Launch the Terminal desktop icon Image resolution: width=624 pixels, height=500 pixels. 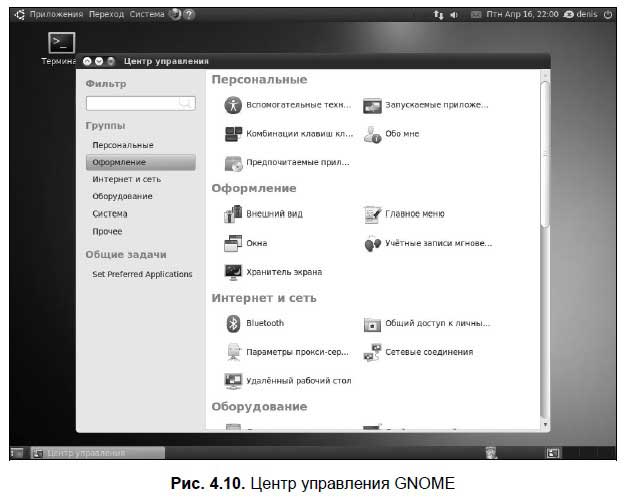(61, 43)
